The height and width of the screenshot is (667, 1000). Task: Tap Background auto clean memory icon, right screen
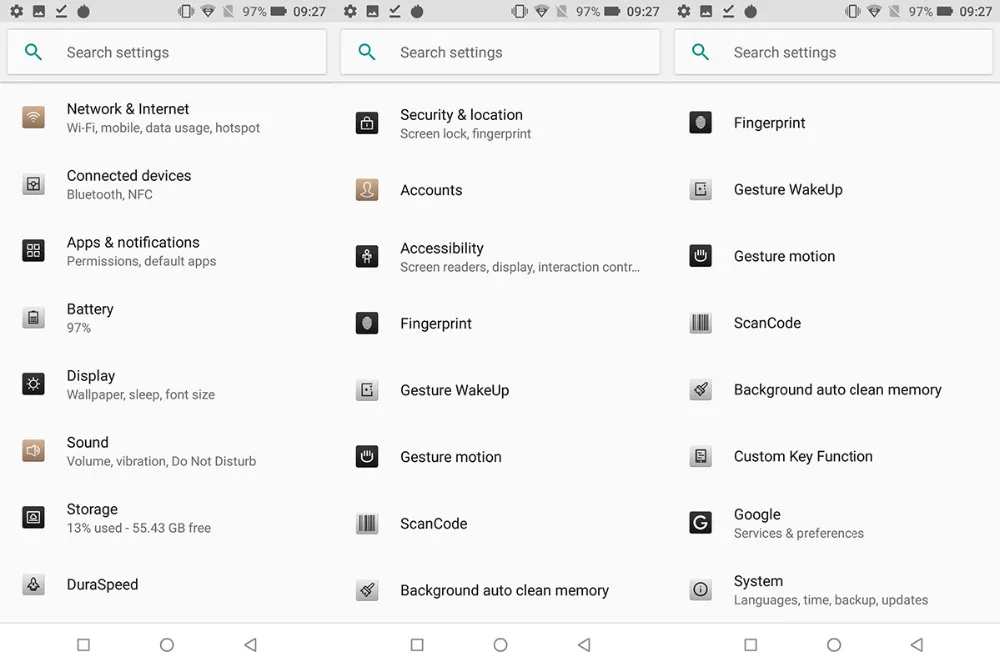pyautogui.click(x=700, y=389)
